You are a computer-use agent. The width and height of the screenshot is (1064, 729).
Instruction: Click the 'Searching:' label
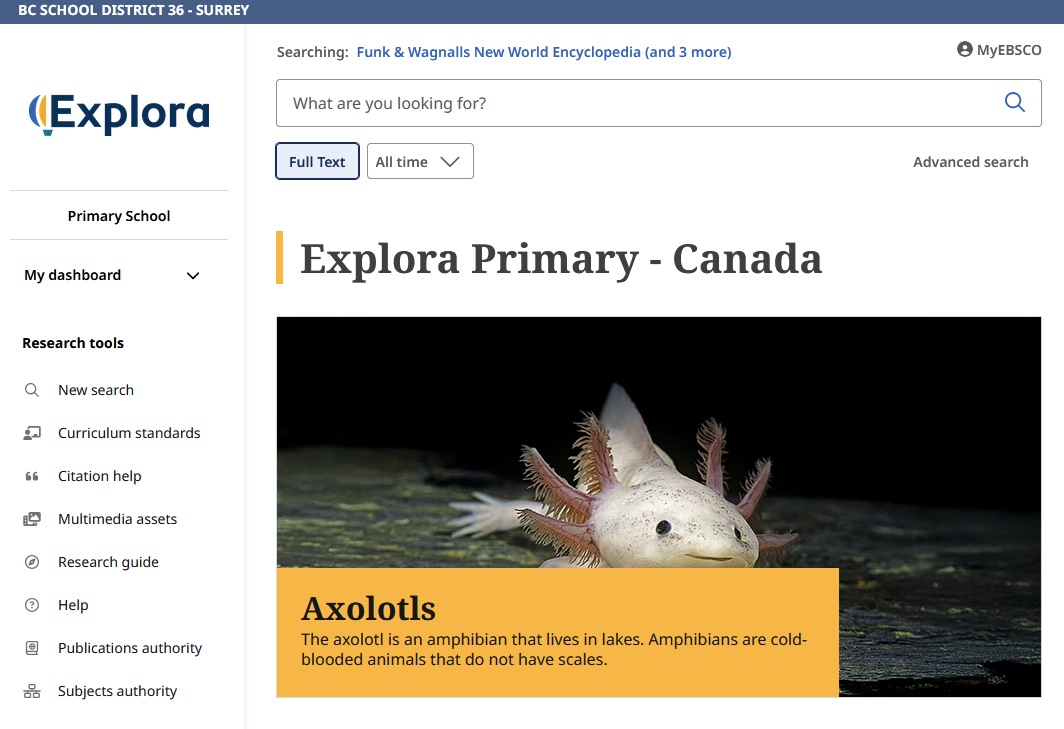click(313, 52)
